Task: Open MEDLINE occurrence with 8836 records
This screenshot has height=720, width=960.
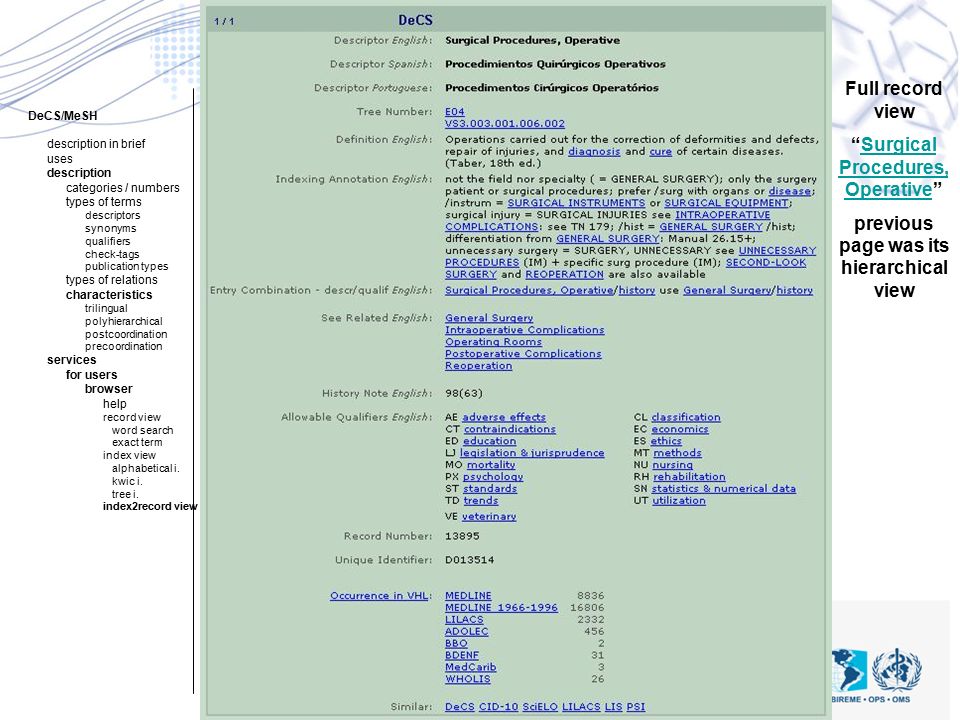Action: (x=468, y=596)
